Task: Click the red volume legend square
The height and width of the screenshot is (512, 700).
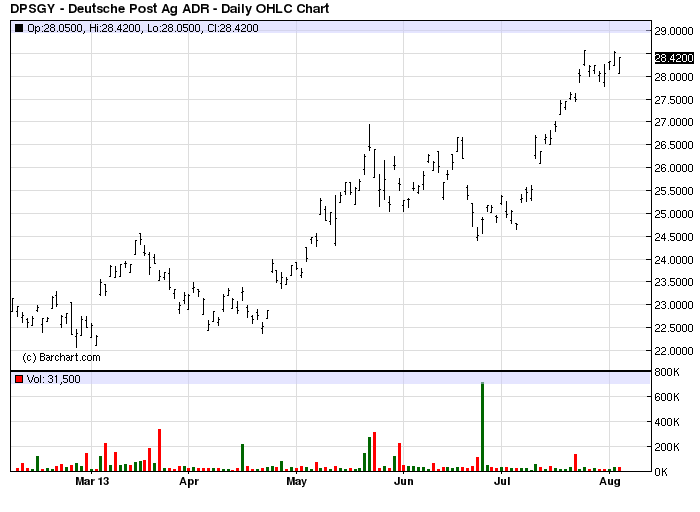Action: [19, 379]
